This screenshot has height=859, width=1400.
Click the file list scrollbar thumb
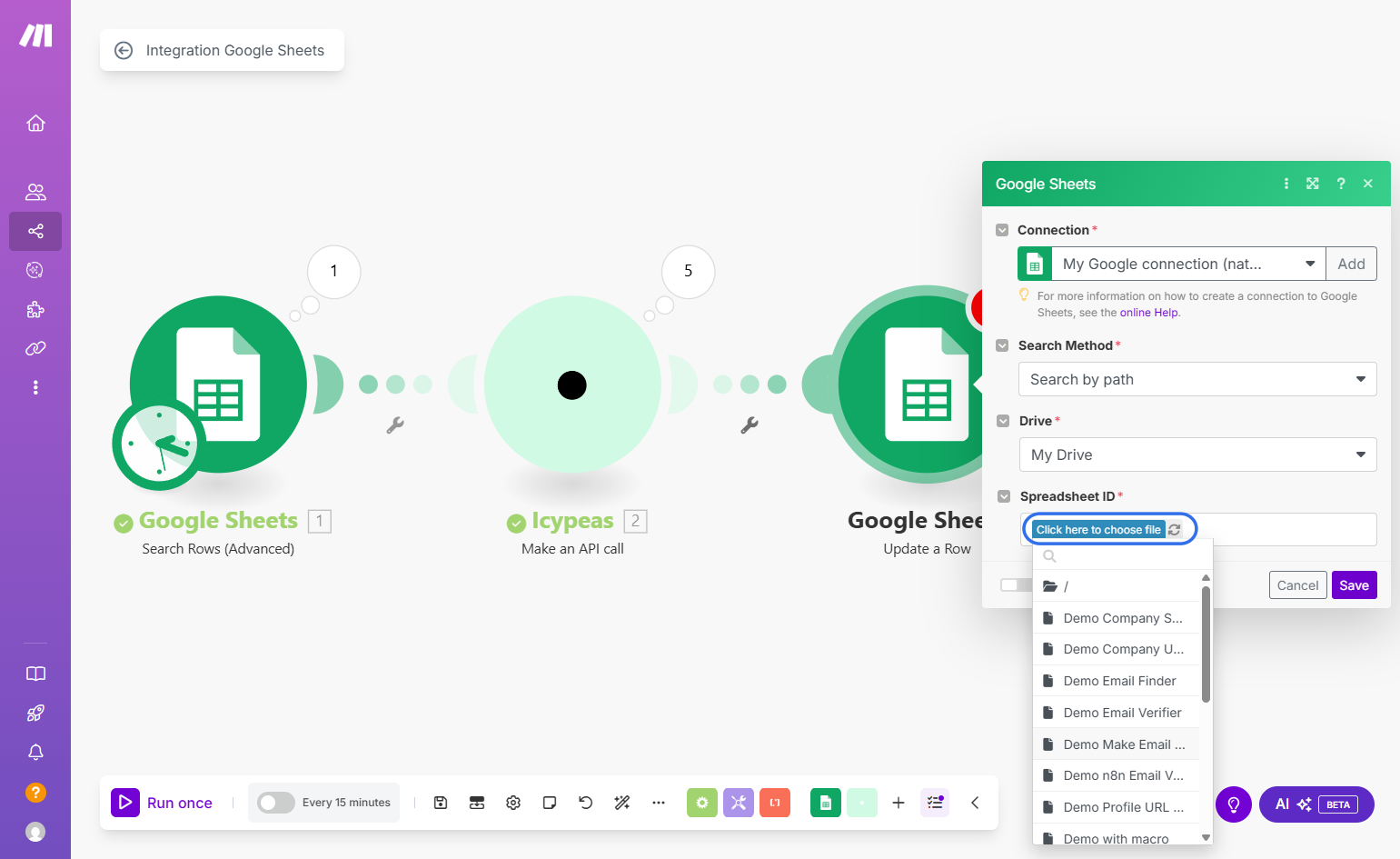click(x=1206, y=644)
